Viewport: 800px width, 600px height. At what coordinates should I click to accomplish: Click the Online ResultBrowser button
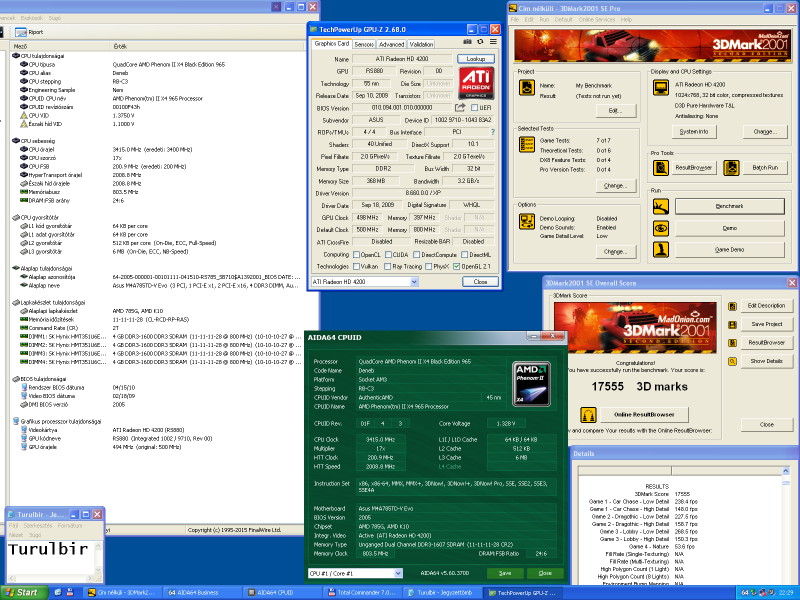644,414
